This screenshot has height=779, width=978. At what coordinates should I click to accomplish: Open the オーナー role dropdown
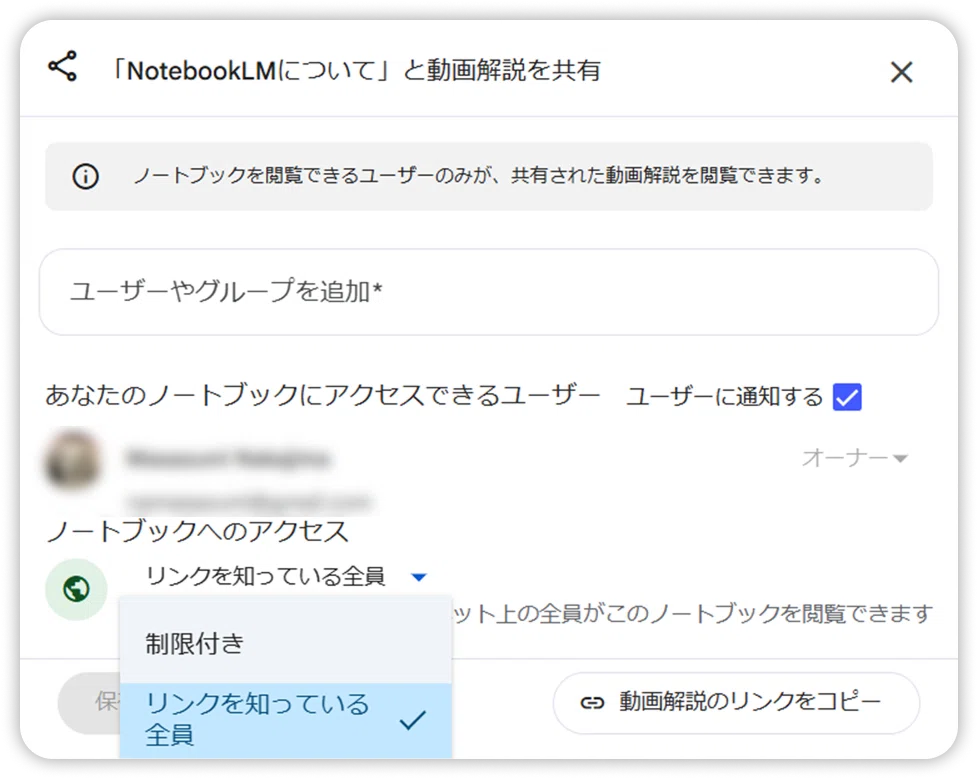(855, 458)
